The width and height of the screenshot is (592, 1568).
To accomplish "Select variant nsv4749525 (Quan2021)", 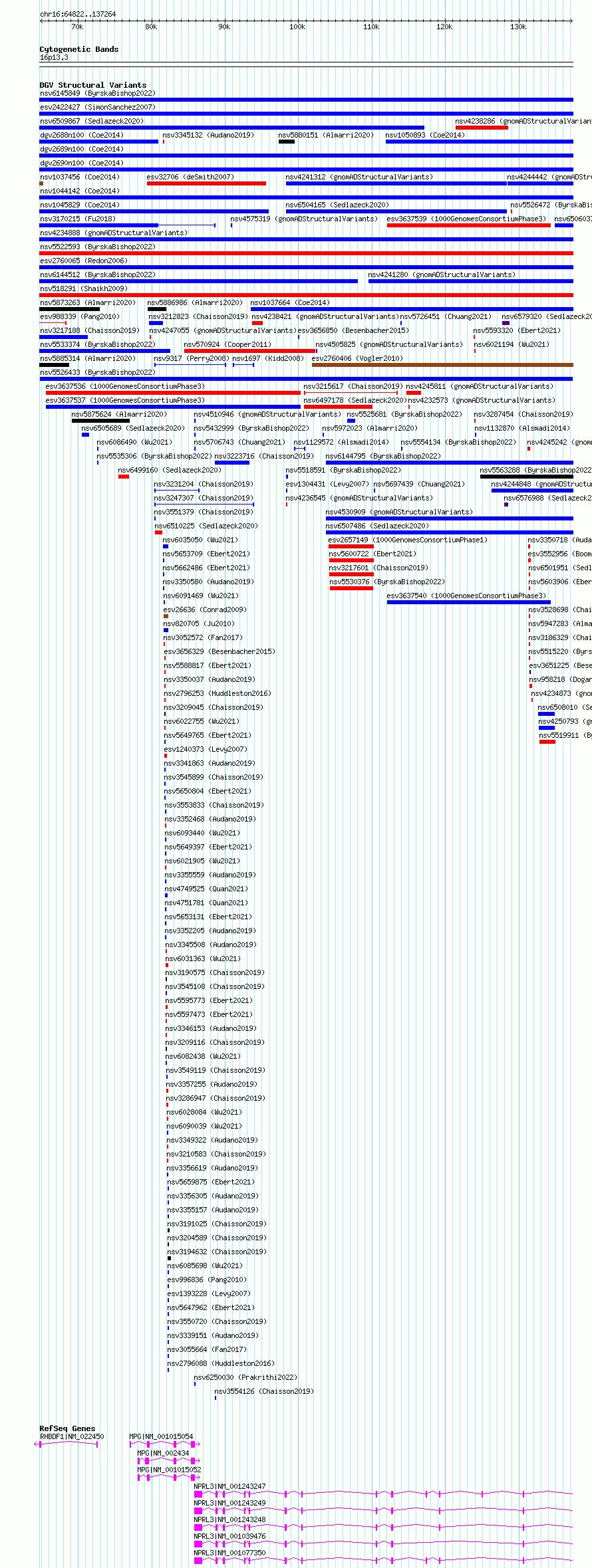I will pos(206,889).
